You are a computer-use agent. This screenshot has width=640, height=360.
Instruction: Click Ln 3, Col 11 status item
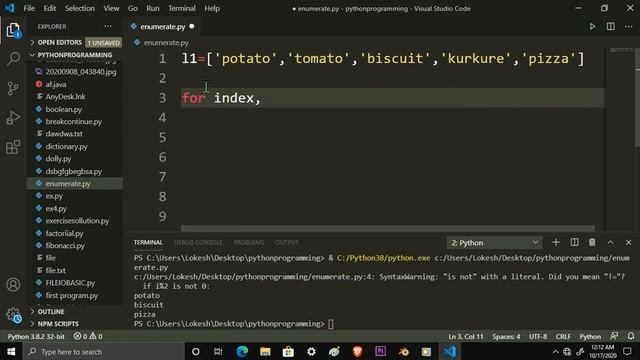point(466,336)
